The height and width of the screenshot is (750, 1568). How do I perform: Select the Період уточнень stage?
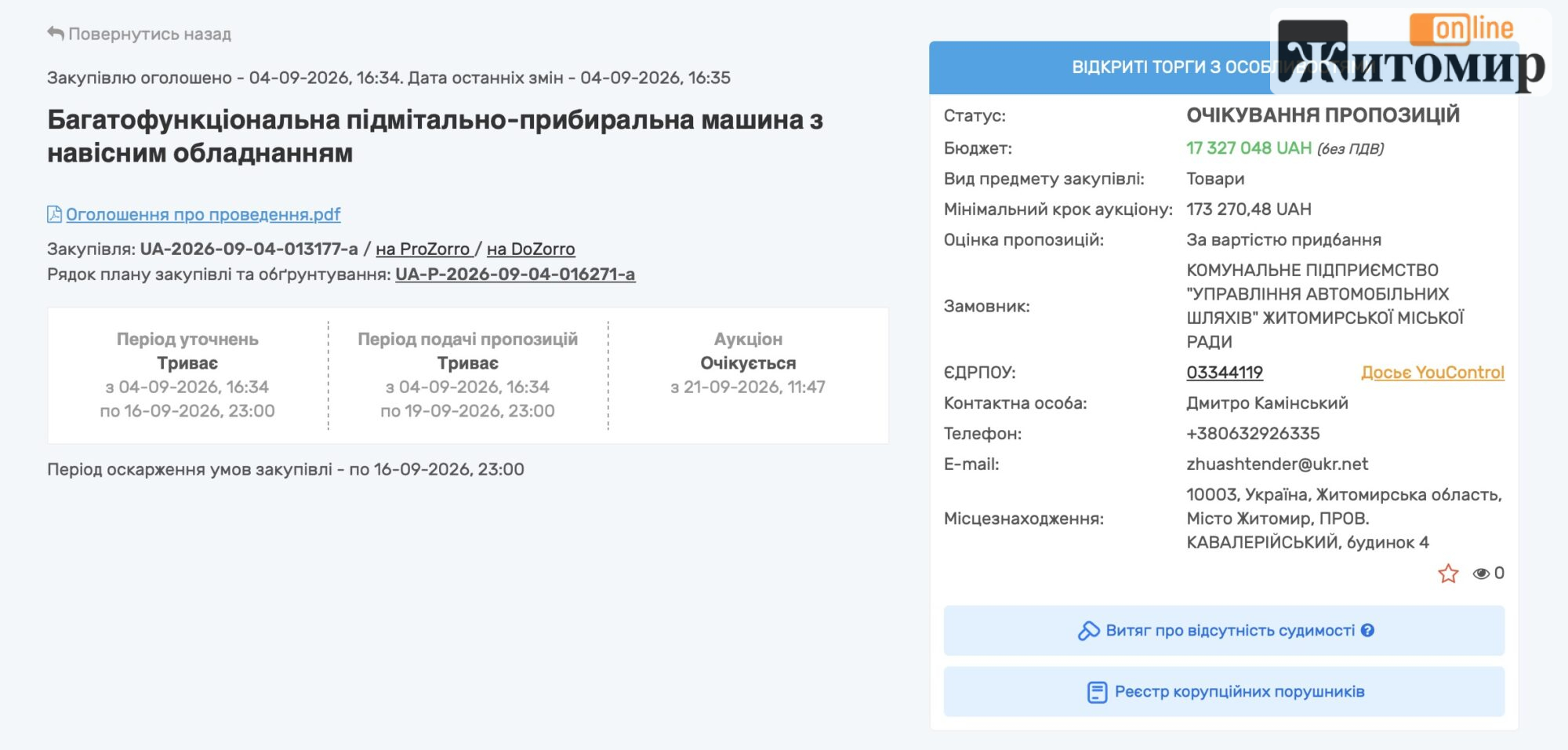click(x=187, y=375)
